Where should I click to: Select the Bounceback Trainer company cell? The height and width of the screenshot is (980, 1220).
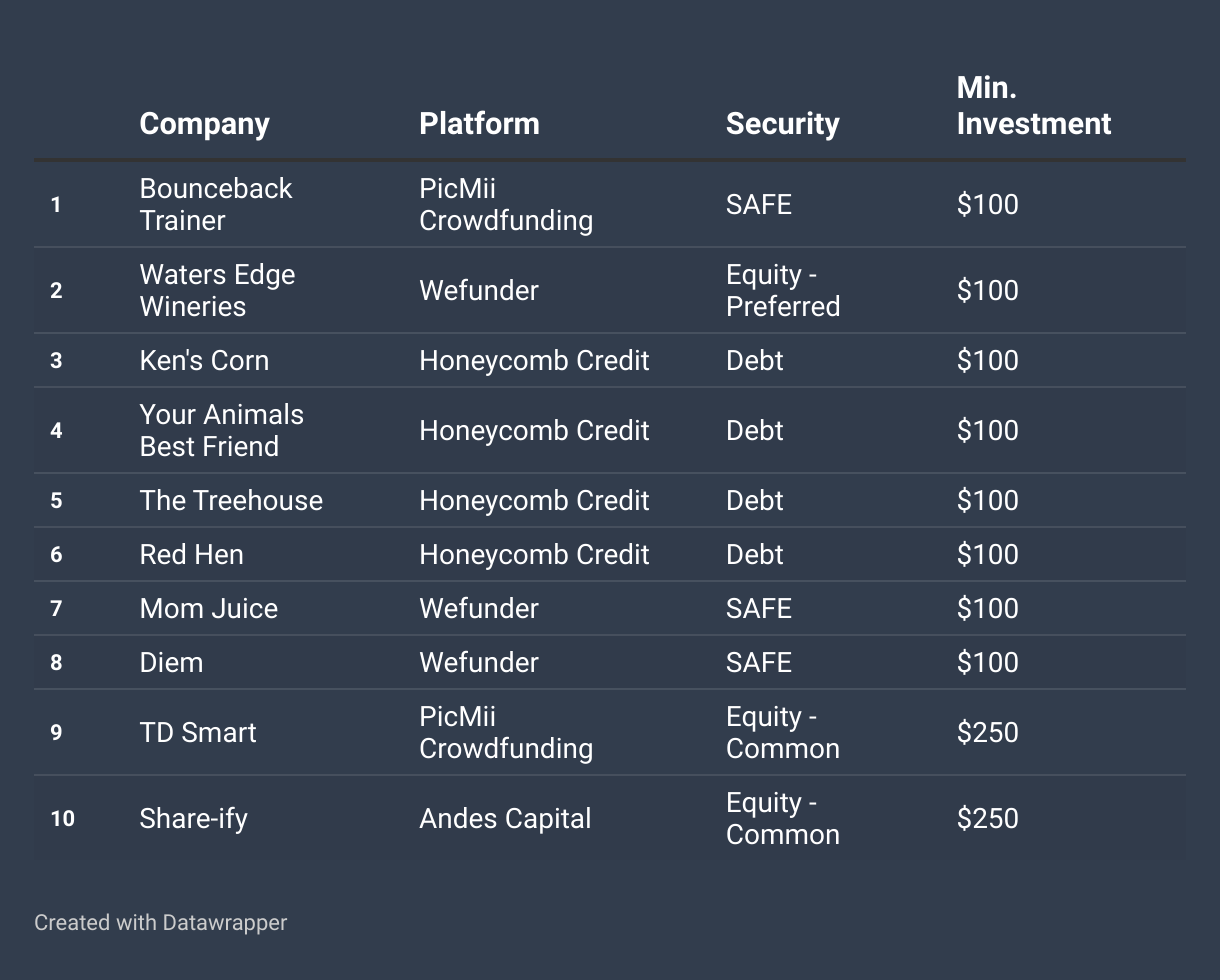coord(216,204)
